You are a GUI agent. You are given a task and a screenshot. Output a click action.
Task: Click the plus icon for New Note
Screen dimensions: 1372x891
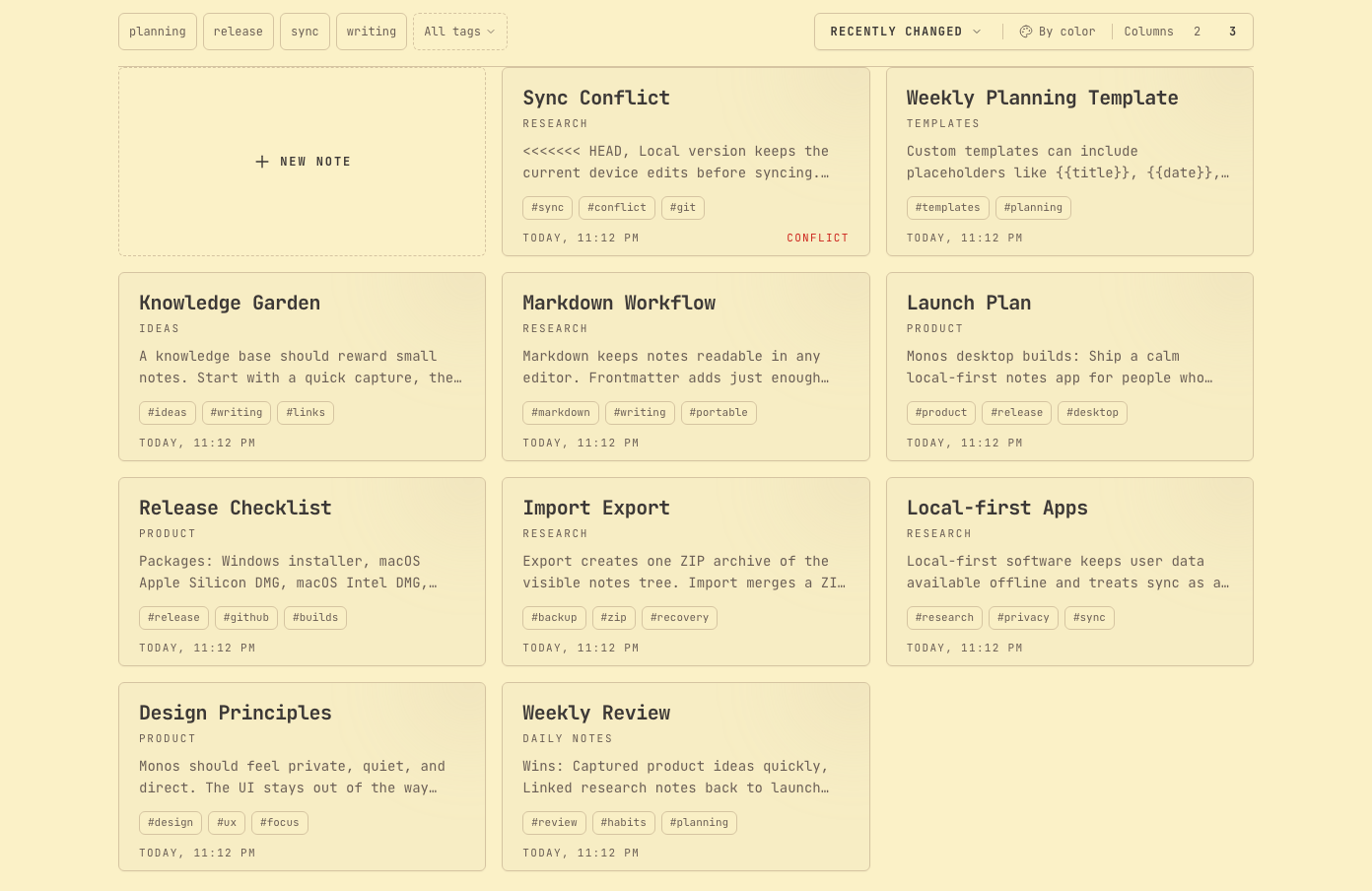point(262,162)
